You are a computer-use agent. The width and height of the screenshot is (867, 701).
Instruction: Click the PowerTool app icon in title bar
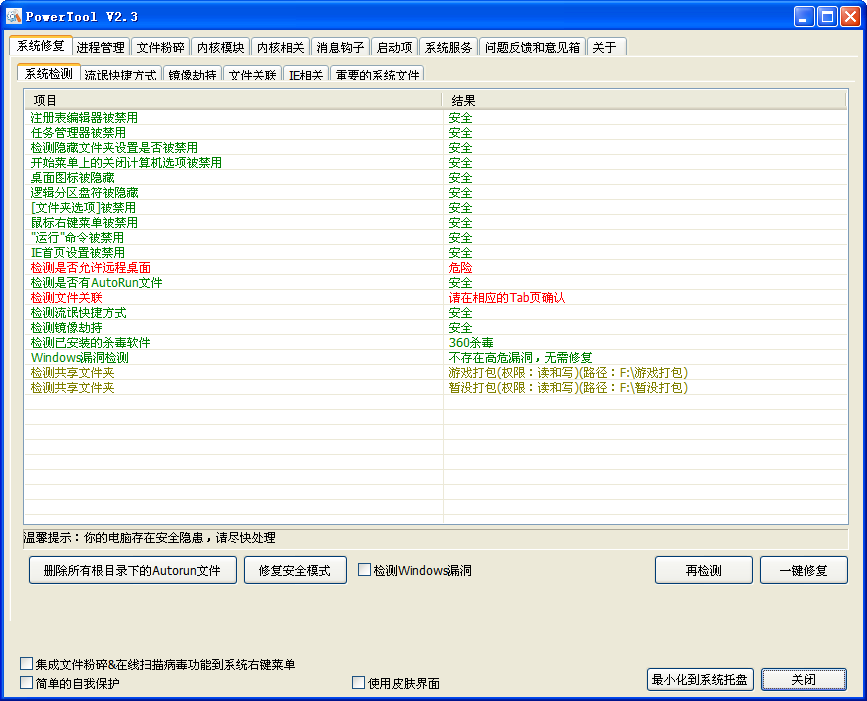[14, 16]
